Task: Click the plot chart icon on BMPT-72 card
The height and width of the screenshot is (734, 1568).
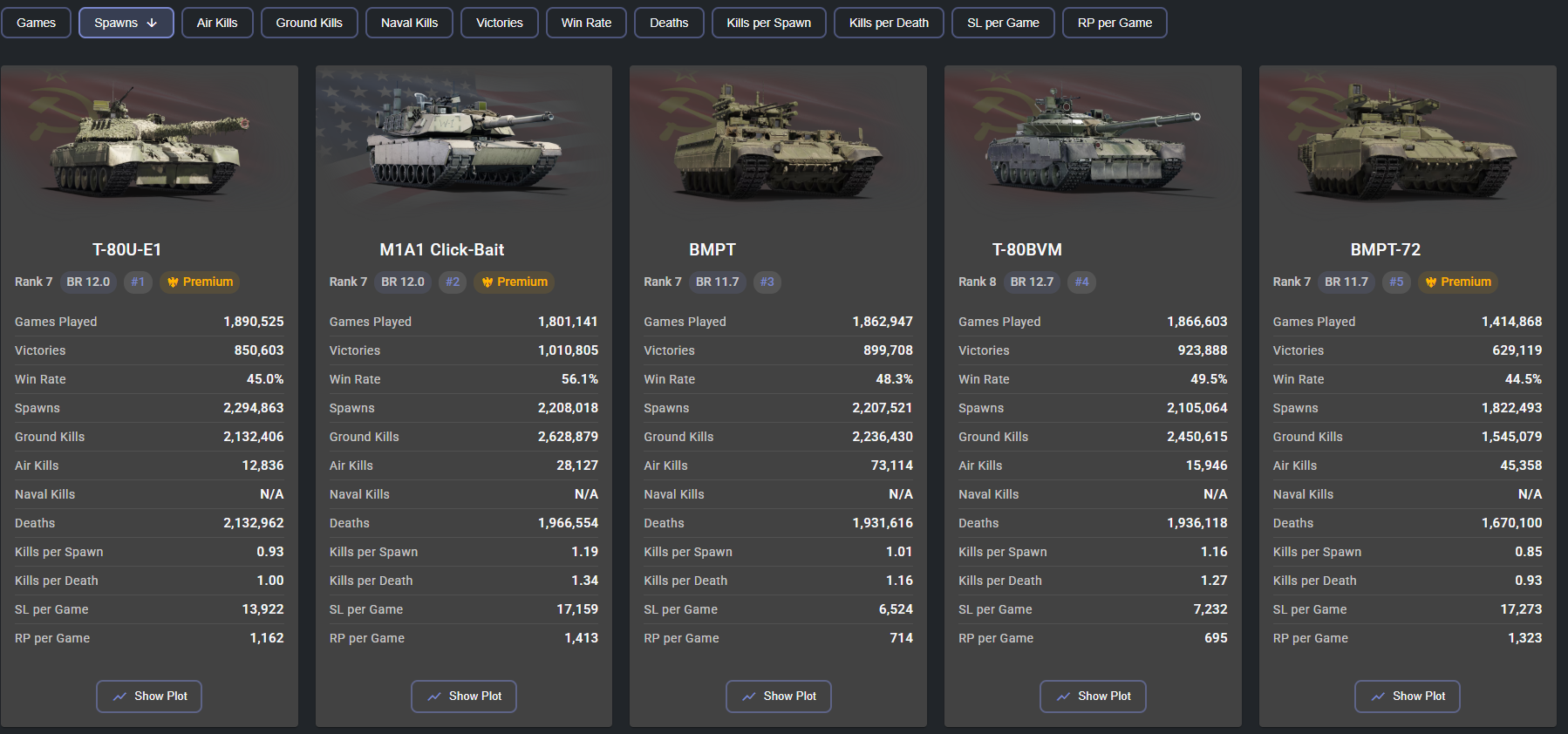Action: point(1378,697)
